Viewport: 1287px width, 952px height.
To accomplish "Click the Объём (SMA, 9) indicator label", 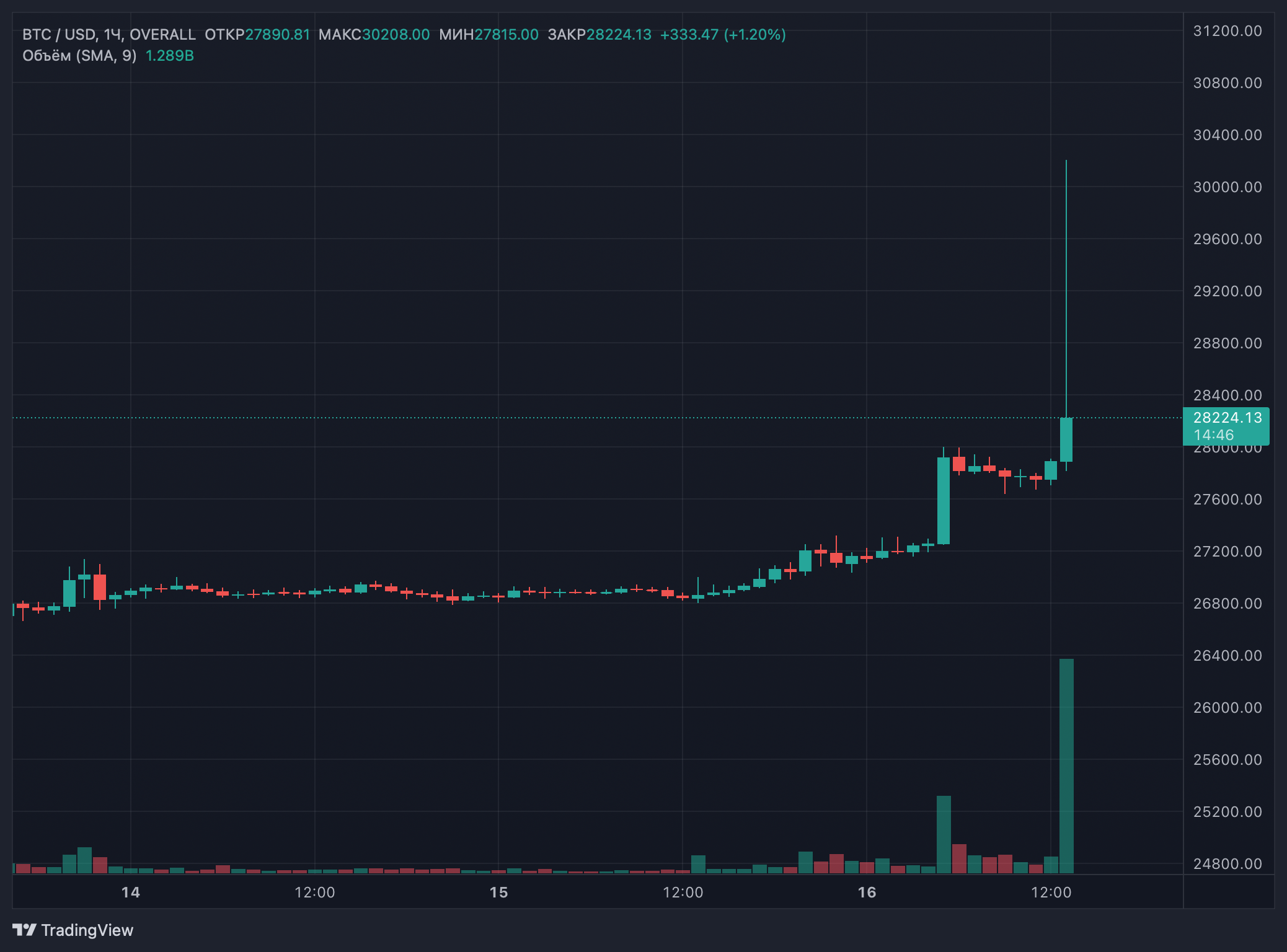I will 79,56.
